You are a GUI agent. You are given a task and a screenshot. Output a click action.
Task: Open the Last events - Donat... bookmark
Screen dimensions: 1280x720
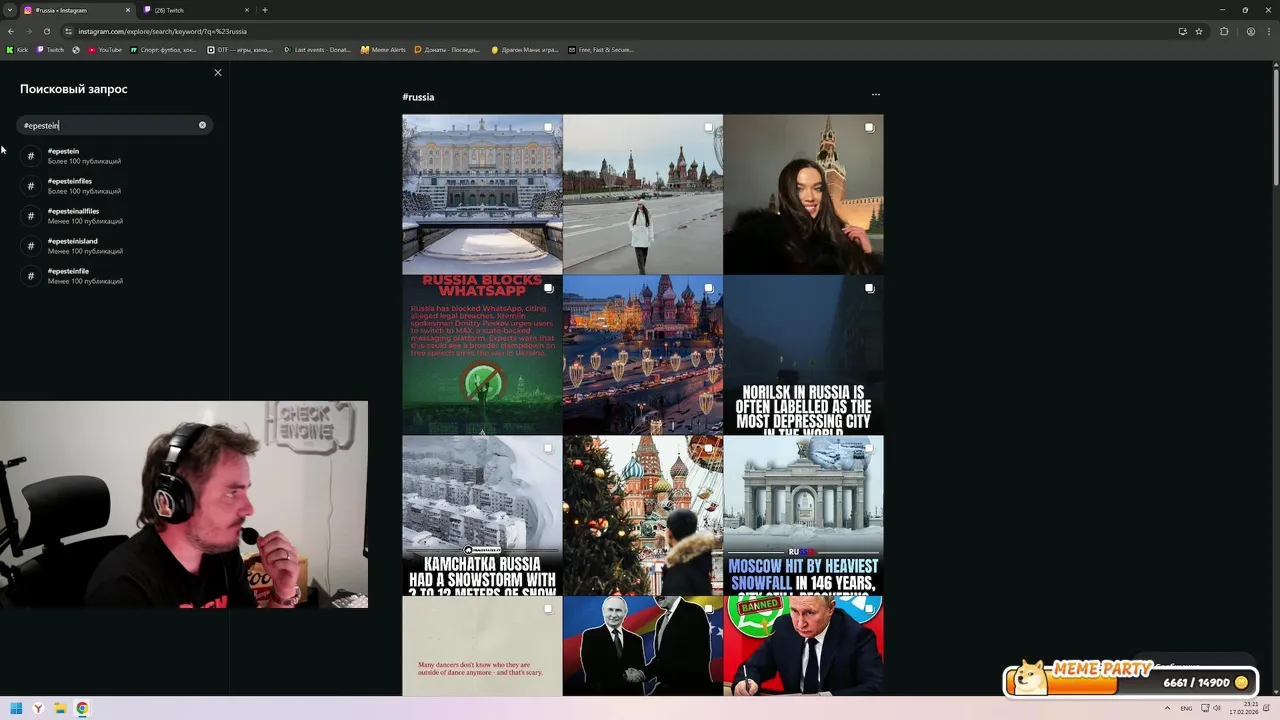318,49
